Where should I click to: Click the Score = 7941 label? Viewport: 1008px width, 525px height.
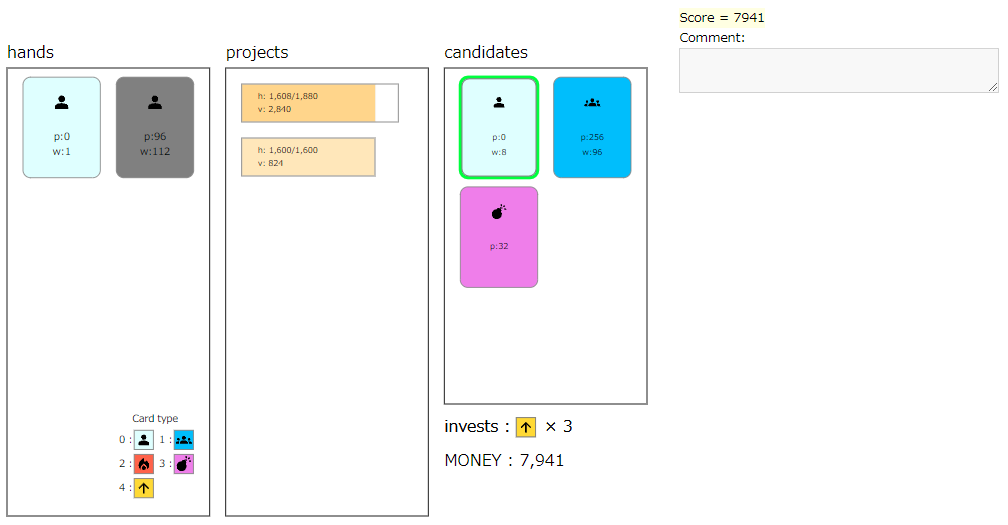[x=722, y=17]
